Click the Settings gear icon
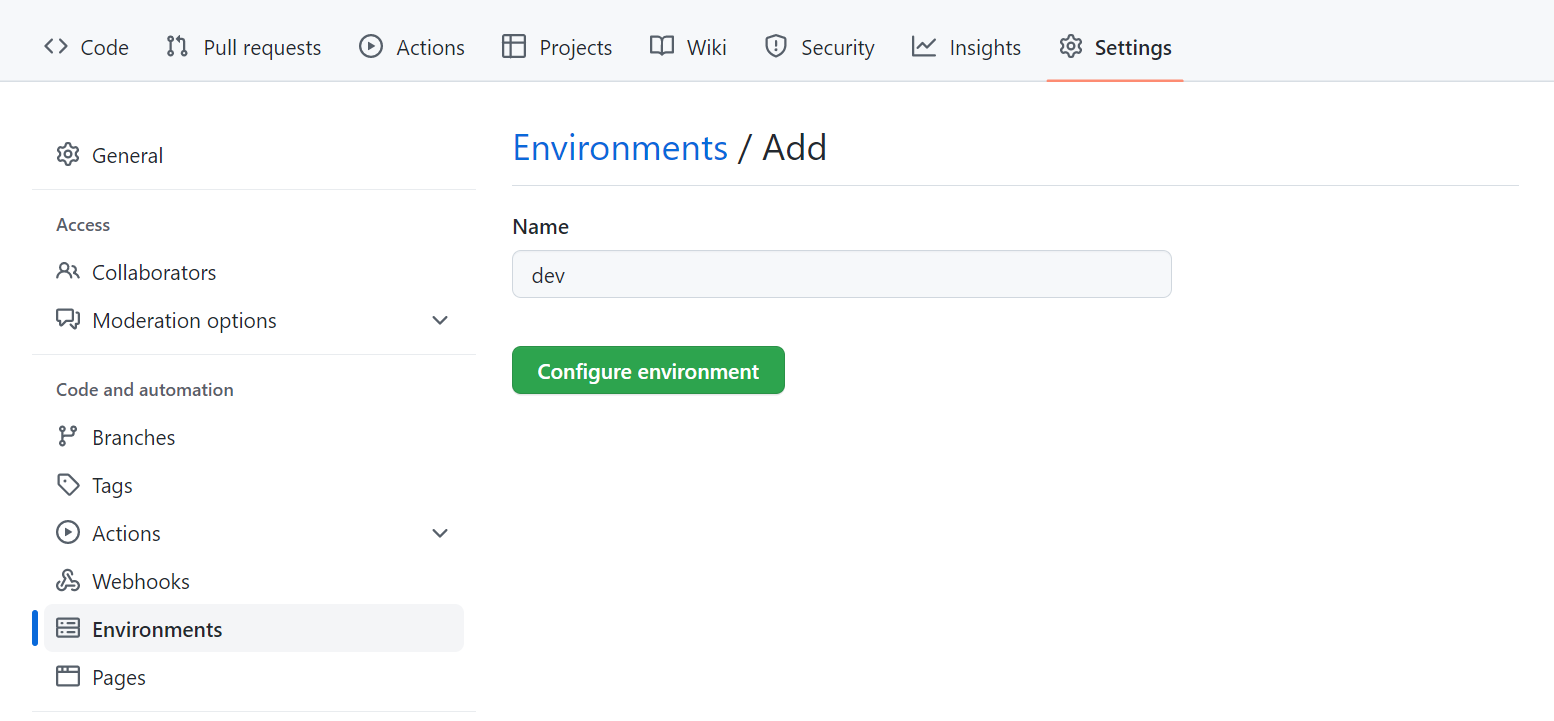Screen dimensions: 1554x721 pyautogui.click(x=1070, y=46)
